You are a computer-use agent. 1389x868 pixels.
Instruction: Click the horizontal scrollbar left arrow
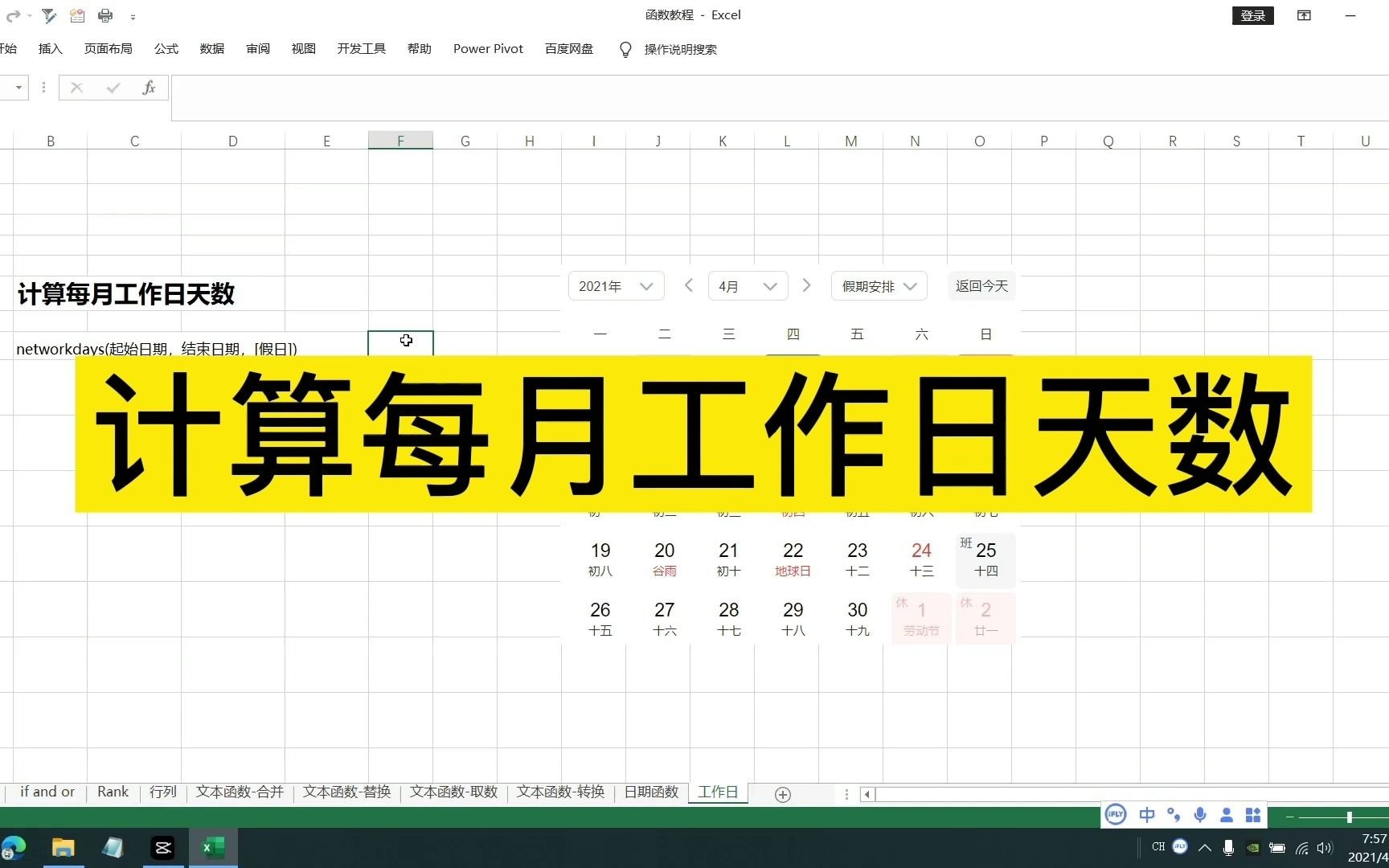867,794
